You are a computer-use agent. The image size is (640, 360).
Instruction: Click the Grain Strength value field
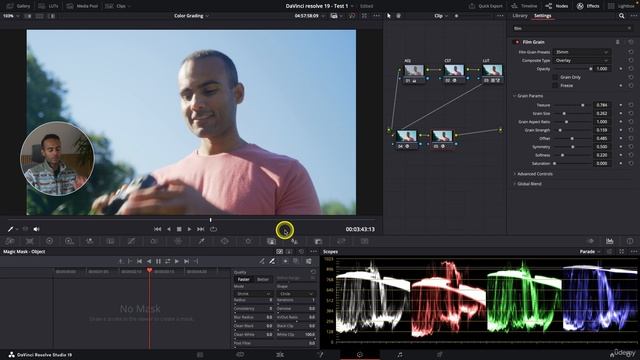[602, 130]
